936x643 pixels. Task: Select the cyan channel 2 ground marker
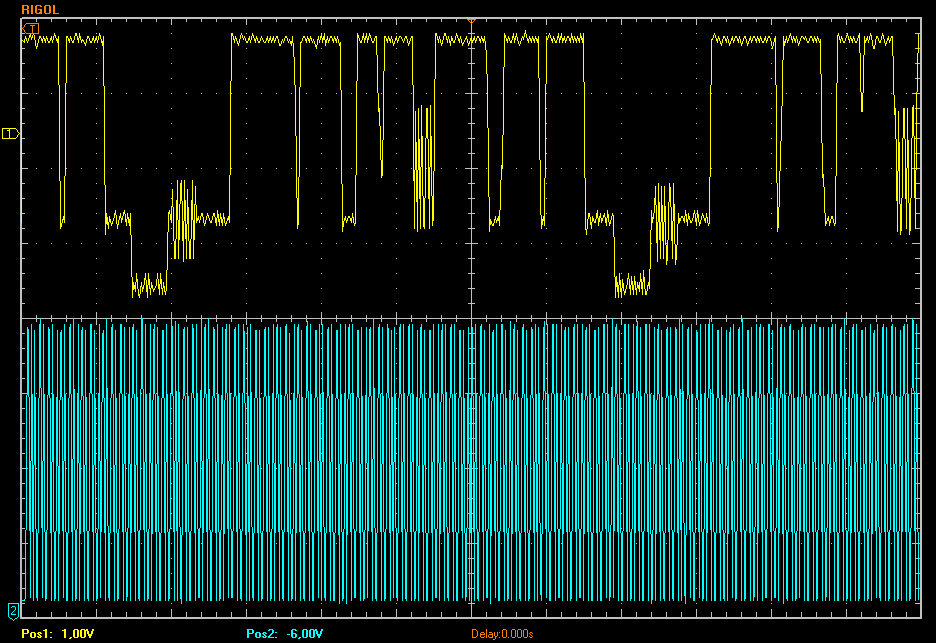tap(13, 609)
